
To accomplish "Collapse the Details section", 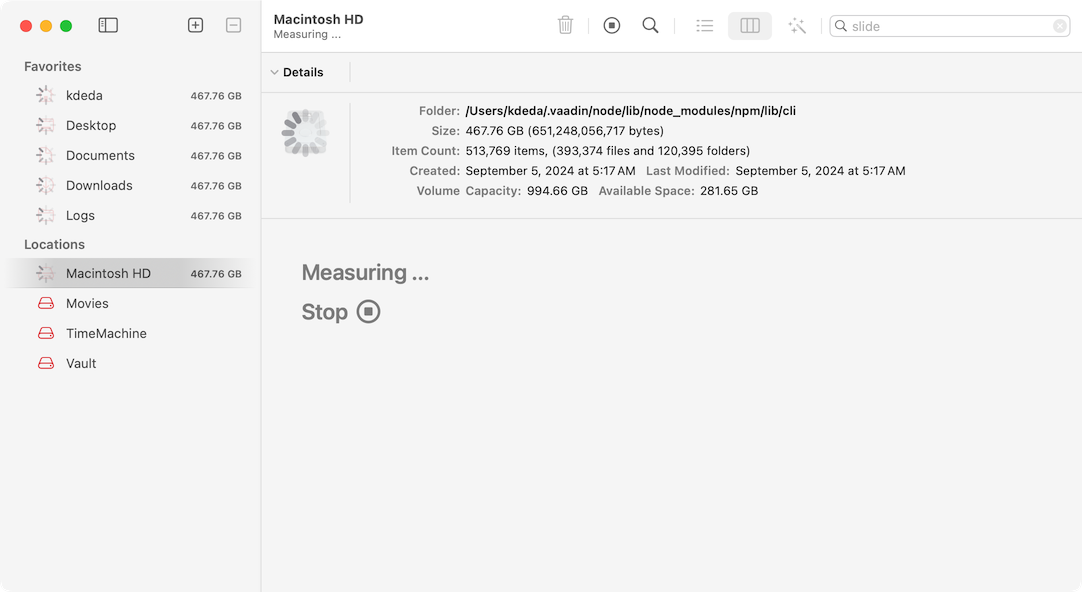I will (x=275, y=72).
